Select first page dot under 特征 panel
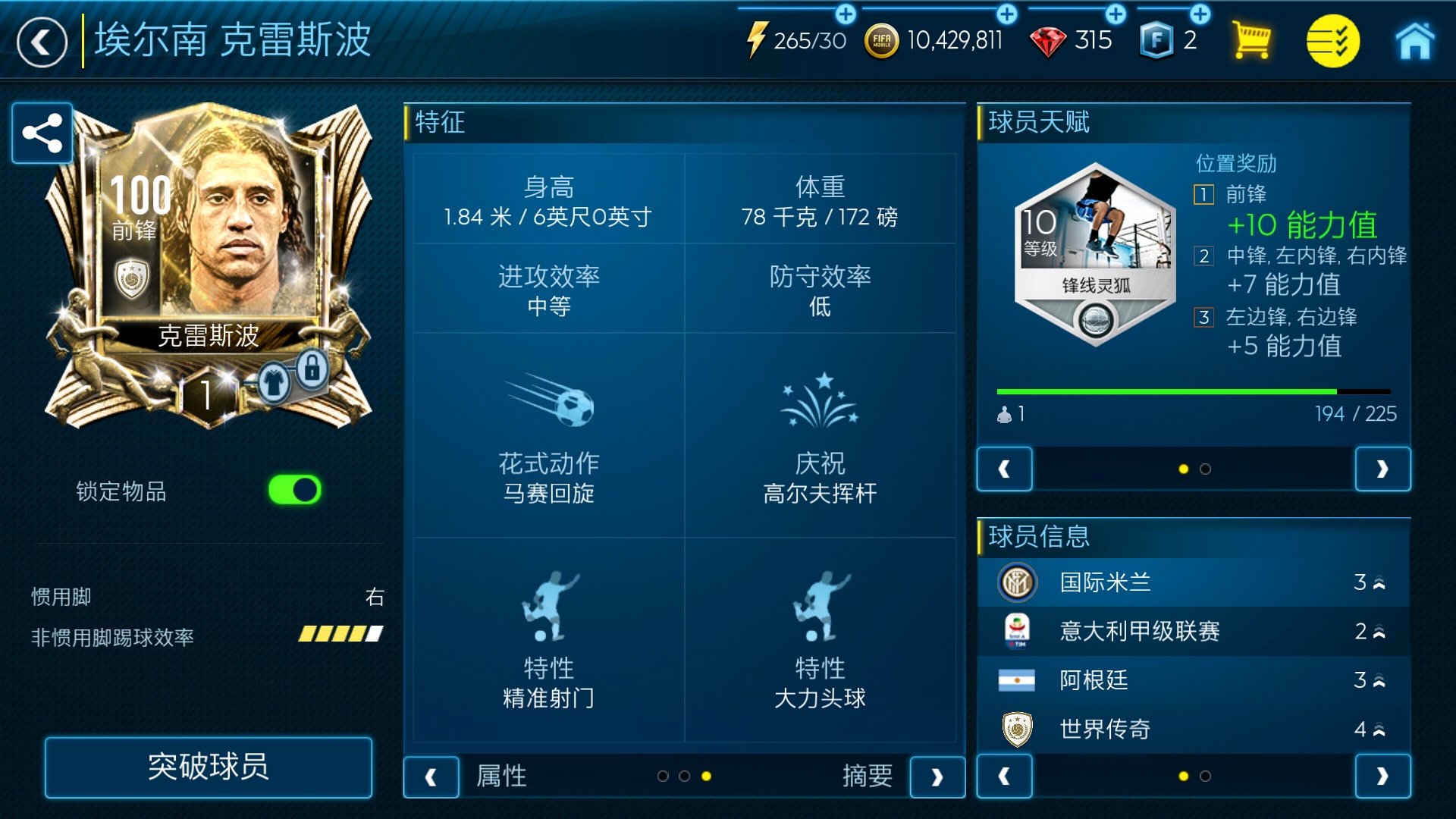Image resolution: width=1456 pixels, height=819 pixels. tap(663, 776)
